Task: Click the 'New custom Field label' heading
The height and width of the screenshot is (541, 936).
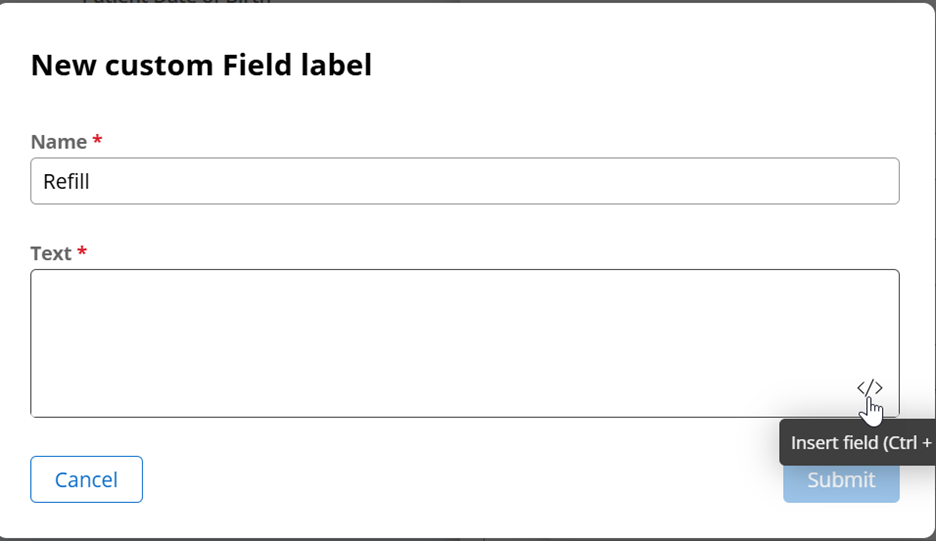Action: (x=201, y=64)
